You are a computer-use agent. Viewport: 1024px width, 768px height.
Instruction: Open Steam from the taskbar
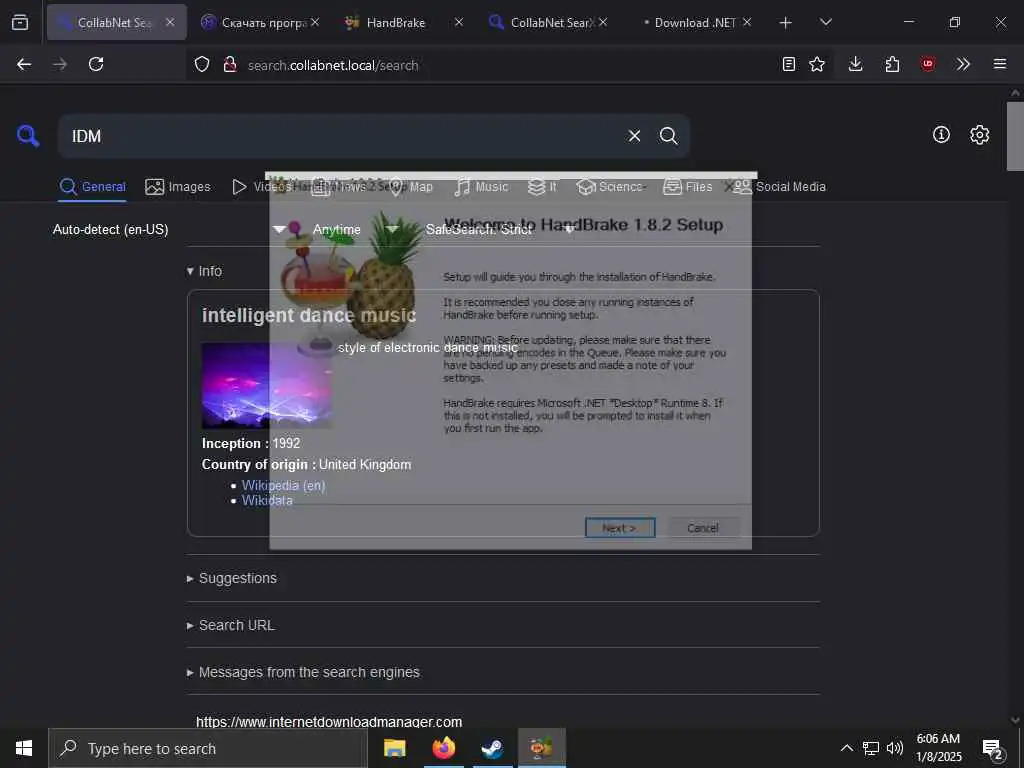click(x=492, y=748)
